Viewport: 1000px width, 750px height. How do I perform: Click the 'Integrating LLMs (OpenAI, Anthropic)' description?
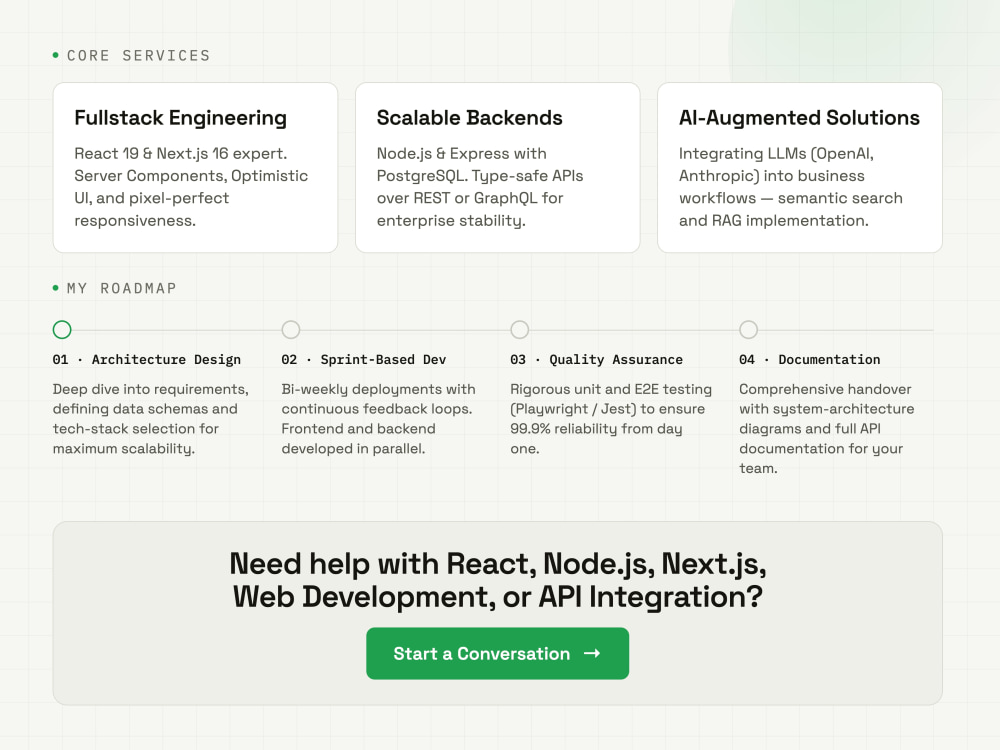click(791, 187)
